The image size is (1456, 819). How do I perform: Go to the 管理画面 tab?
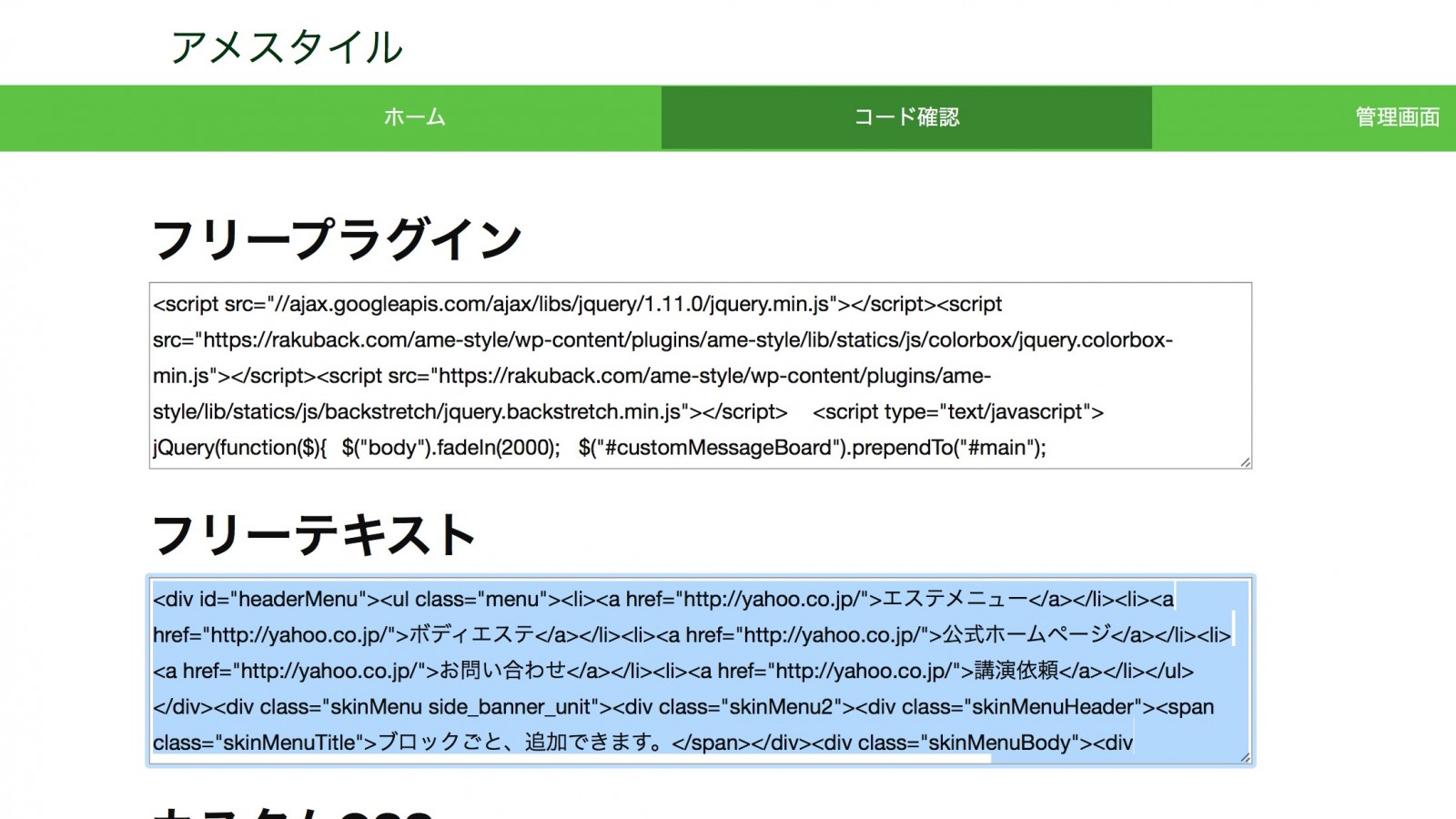(1397, 117)
